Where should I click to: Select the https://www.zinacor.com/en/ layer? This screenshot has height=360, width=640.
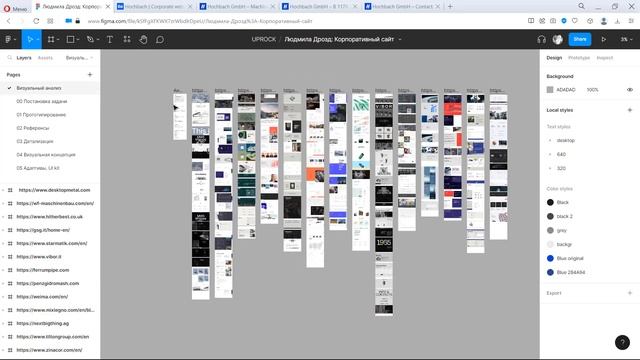click(49, 350)
